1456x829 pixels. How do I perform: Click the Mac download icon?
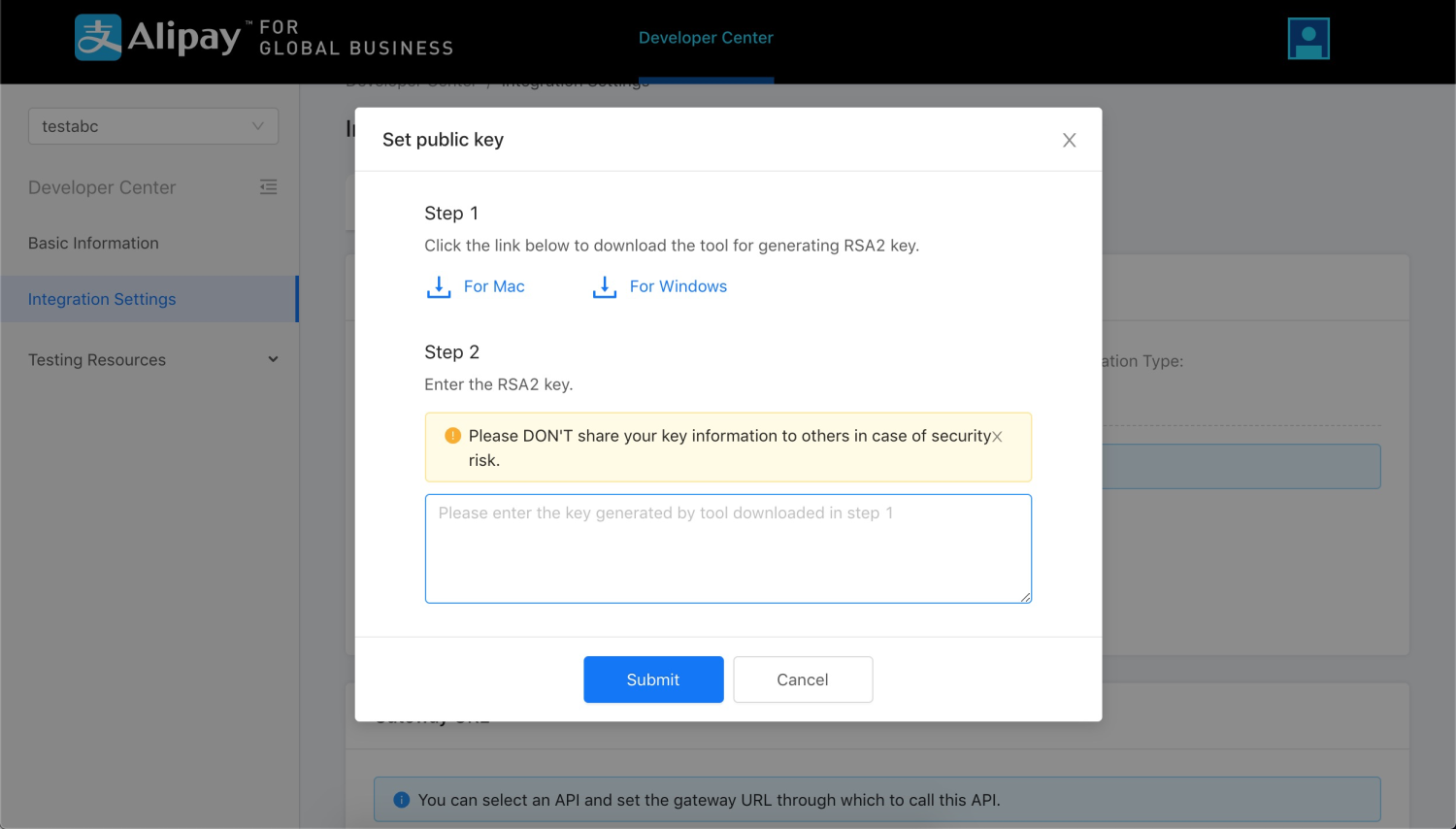point(439,286)
